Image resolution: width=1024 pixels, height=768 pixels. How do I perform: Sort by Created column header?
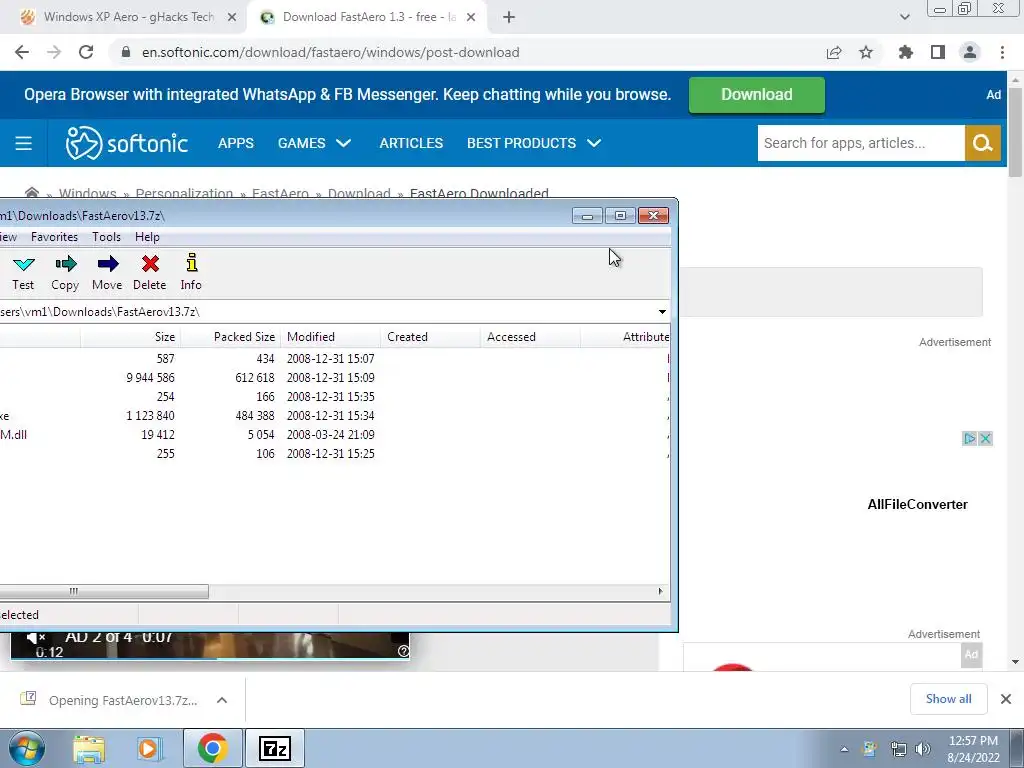[x=430, y=337]
